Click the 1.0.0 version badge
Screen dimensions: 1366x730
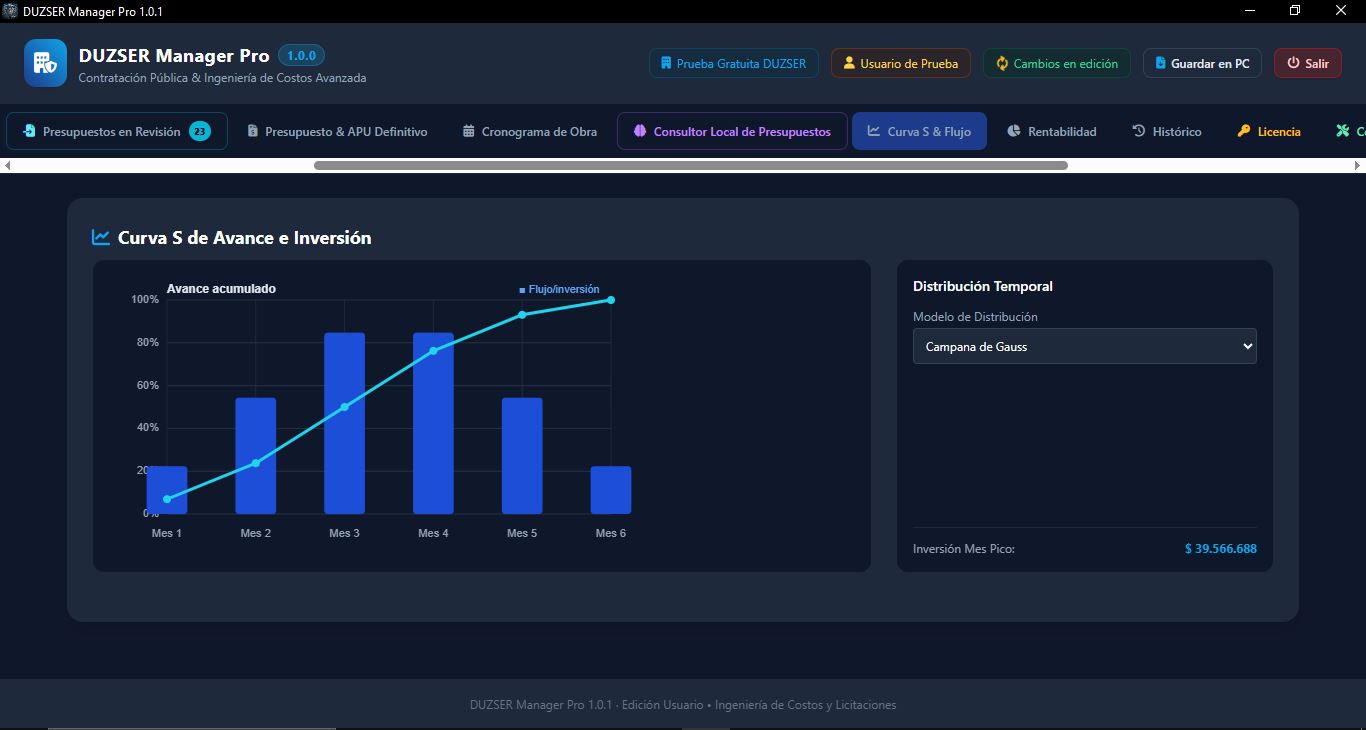(301, 56)
